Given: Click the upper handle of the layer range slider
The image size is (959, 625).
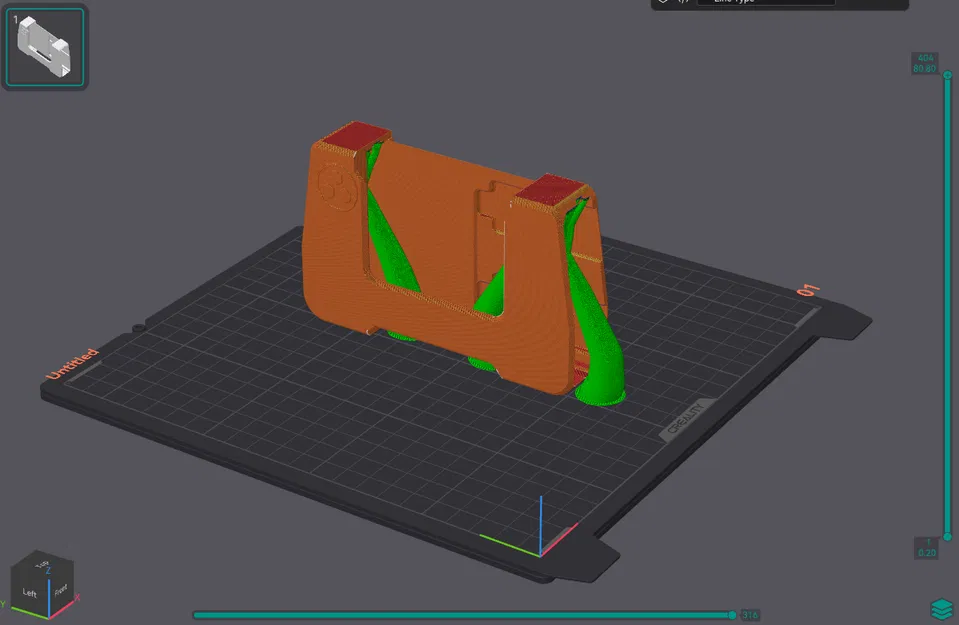Looking at the screenshot, I should click(947, 76).
